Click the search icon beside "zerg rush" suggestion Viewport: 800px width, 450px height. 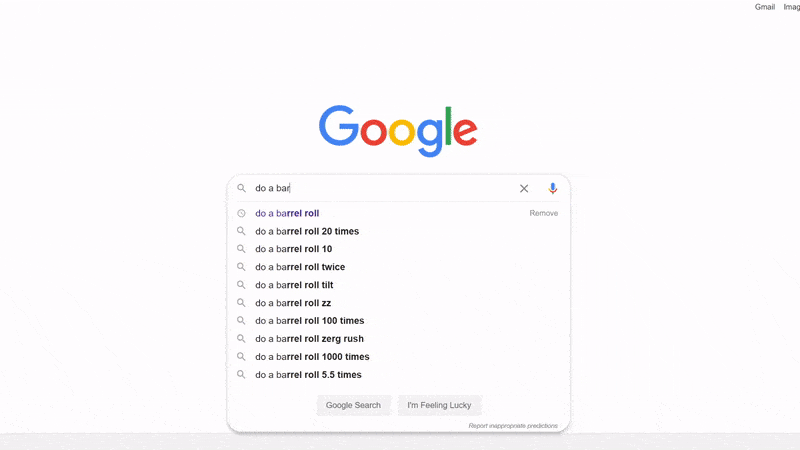[241, 339]
